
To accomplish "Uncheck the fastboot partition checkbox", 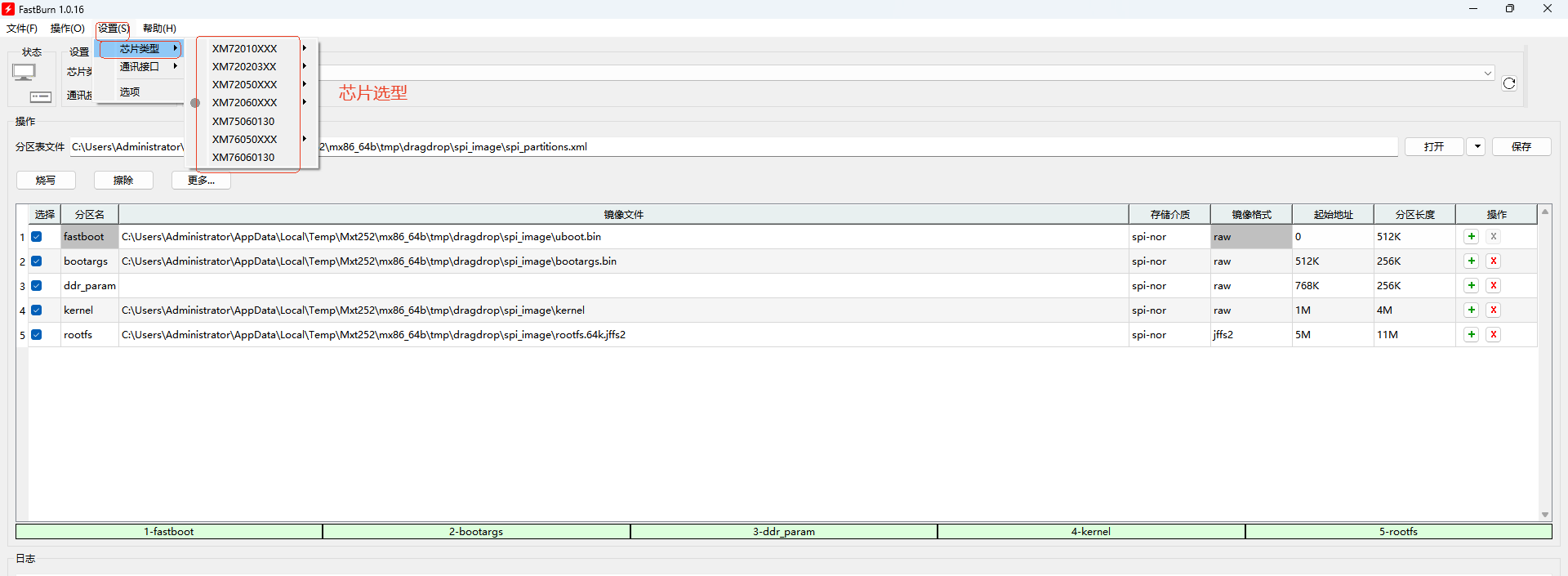I will coord(37,237).
